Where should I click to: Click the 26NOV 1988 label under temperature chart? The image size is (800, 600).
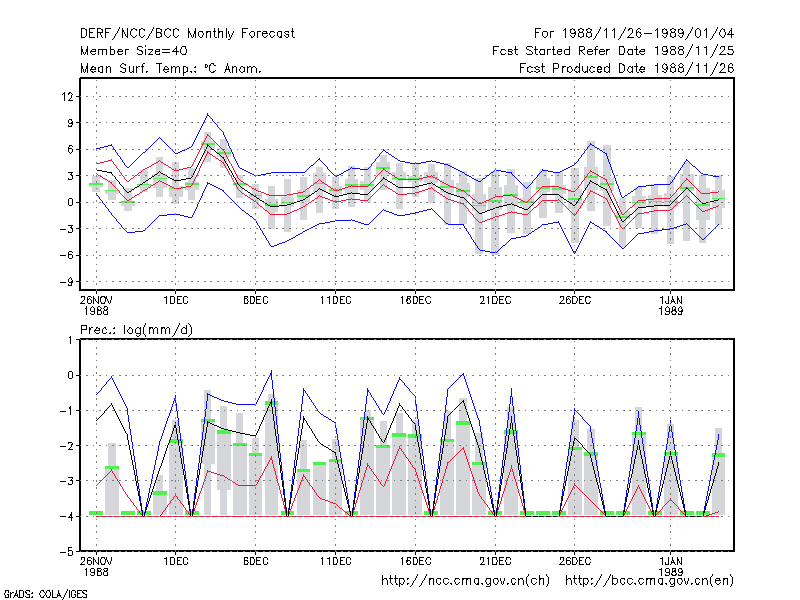point(96,305)
